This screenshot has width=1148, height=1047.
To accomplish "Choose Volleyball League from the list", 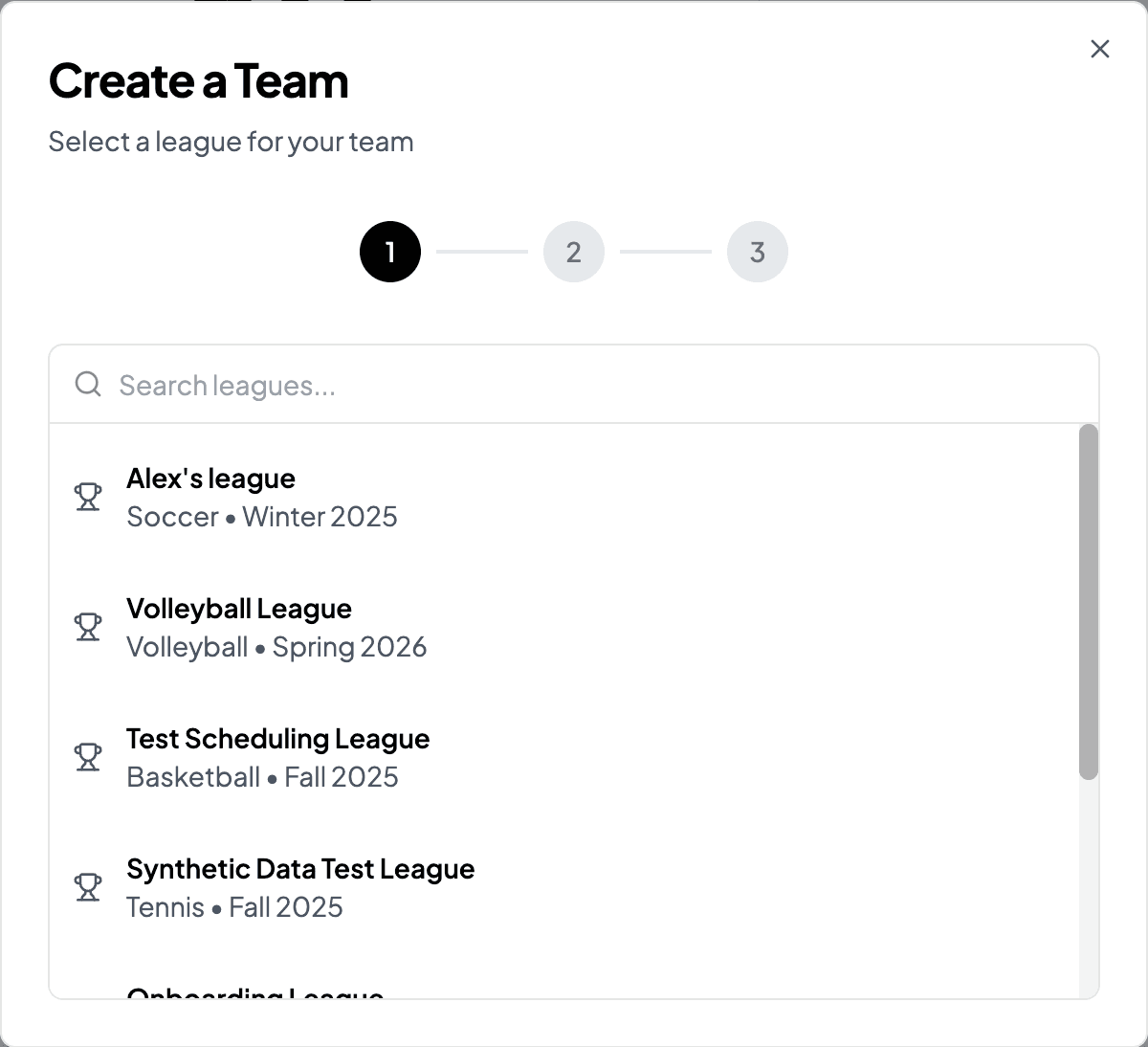I will [x=564, y=627].
